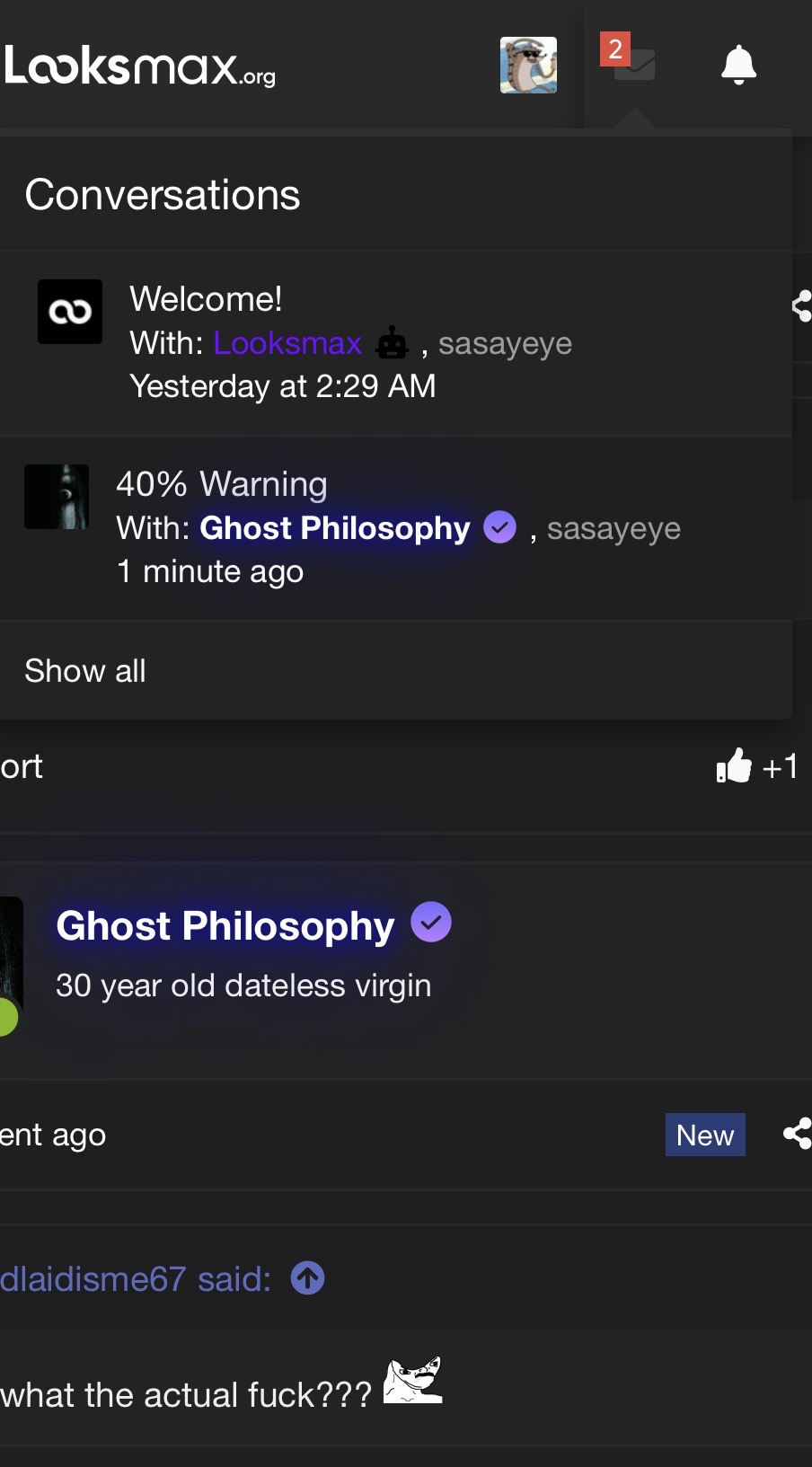Screen dimensions: 812x1467
Task: Open the alerts bell icon
Action: (x=738, y=65)
